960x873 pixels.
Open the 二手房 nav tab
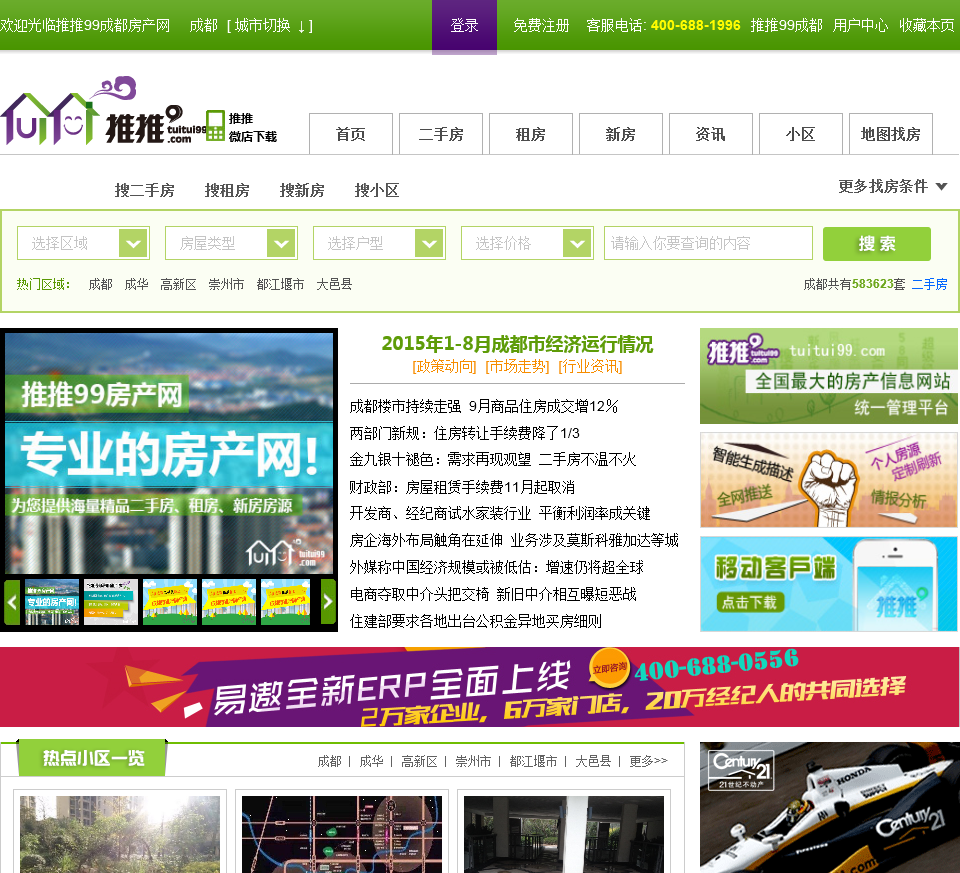coord(441,134)
